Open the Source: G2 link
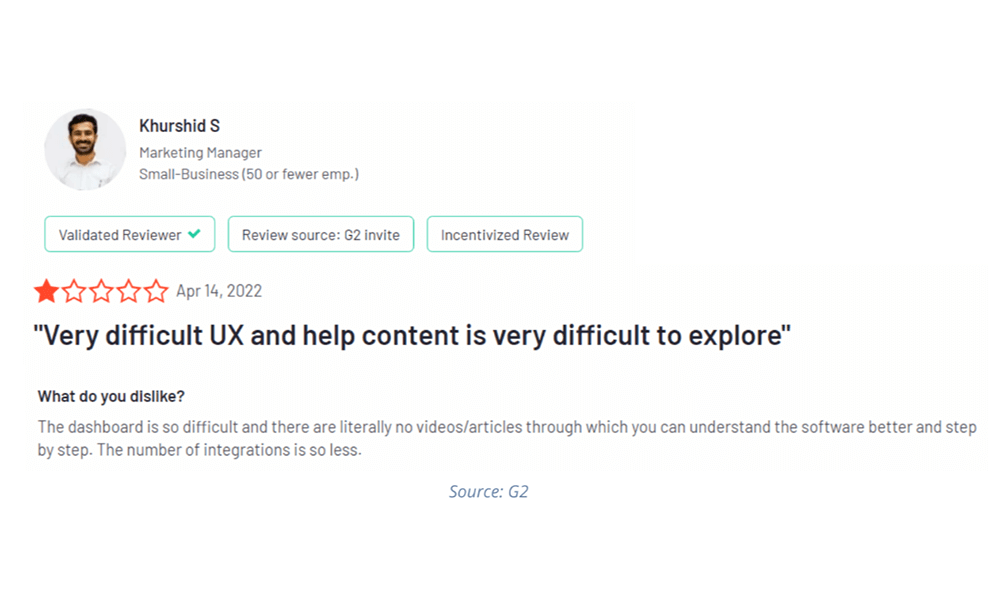 [489, 491]
